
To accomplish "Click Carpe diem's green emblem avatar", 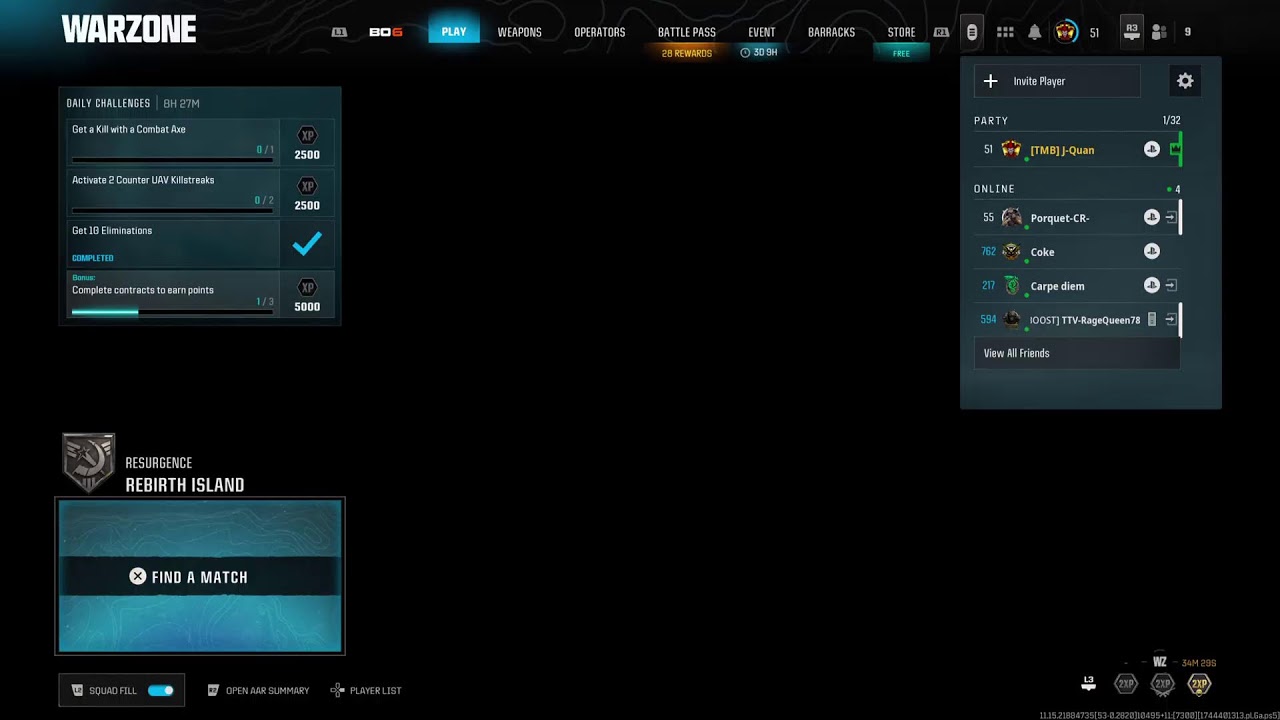I will 1011,286.
